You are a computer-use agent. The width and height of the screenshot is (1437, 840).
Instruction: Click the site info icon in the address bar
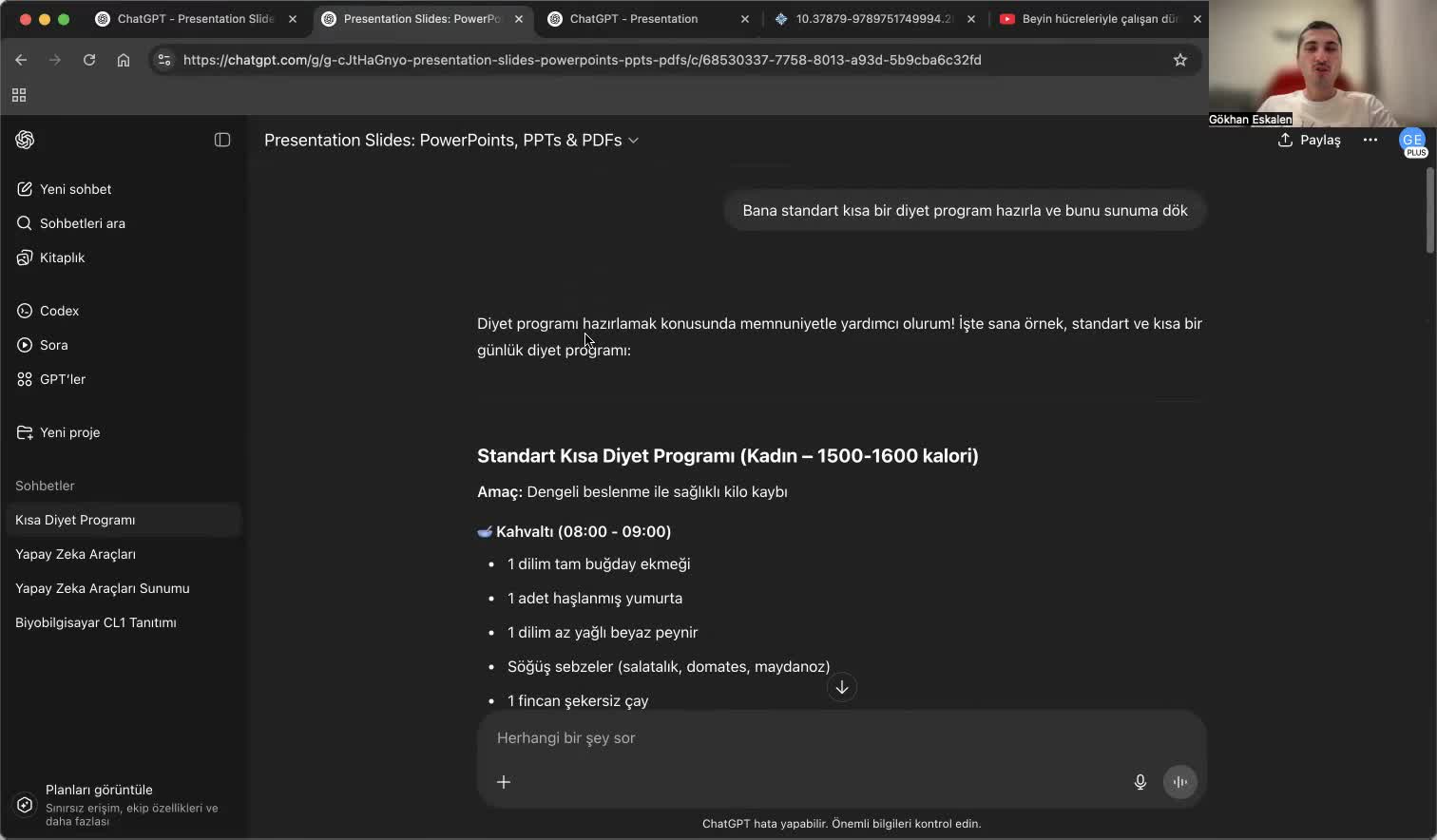(164, 60)
